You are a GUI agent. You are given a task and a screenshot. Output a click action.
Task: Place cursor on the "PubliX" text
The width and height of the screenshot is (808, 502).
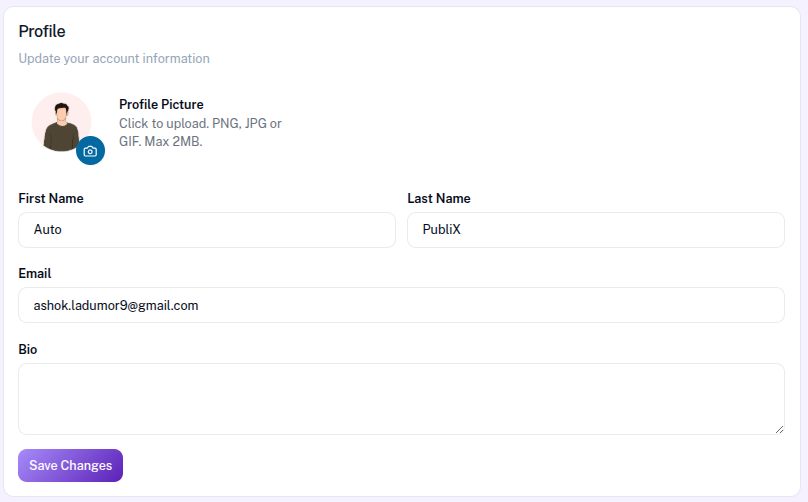click(441, 229)
